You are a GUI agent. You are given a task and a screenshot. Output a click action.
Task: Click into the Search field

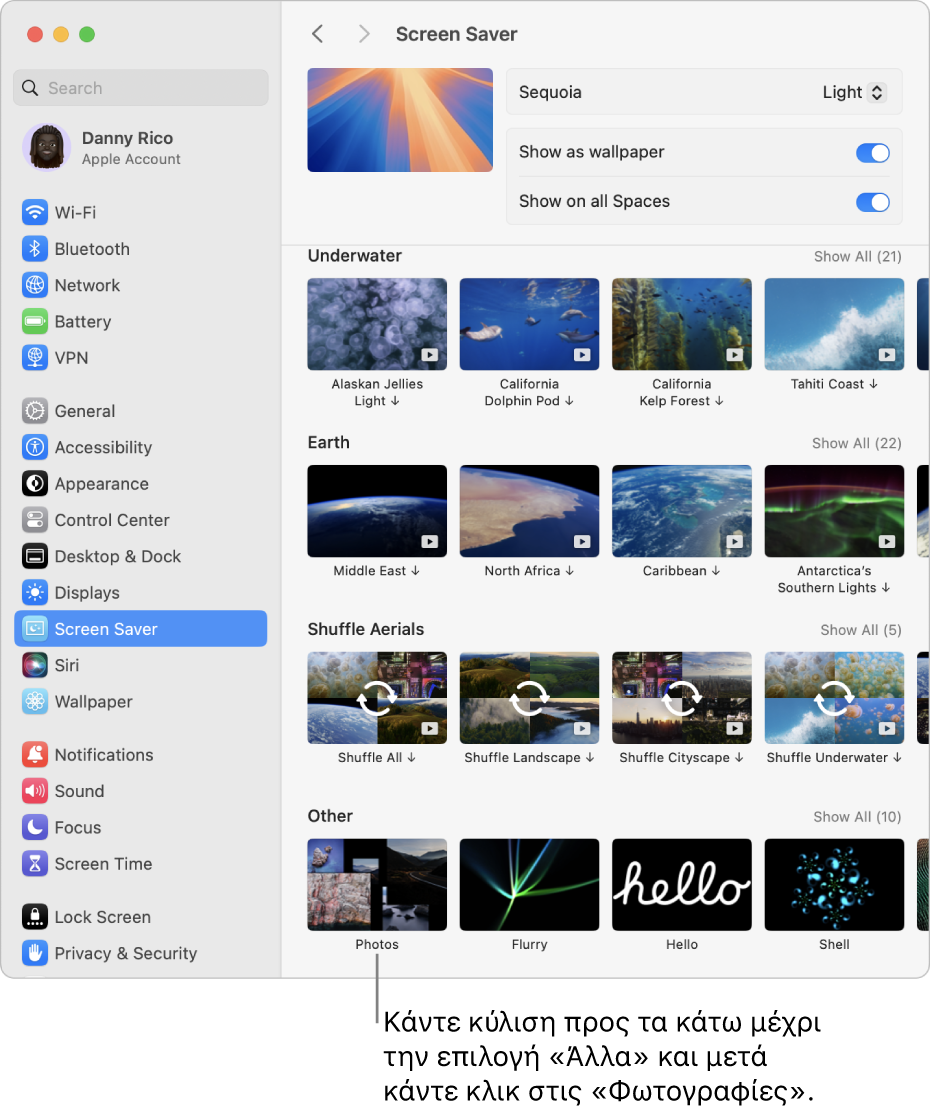tap(141, 87)
